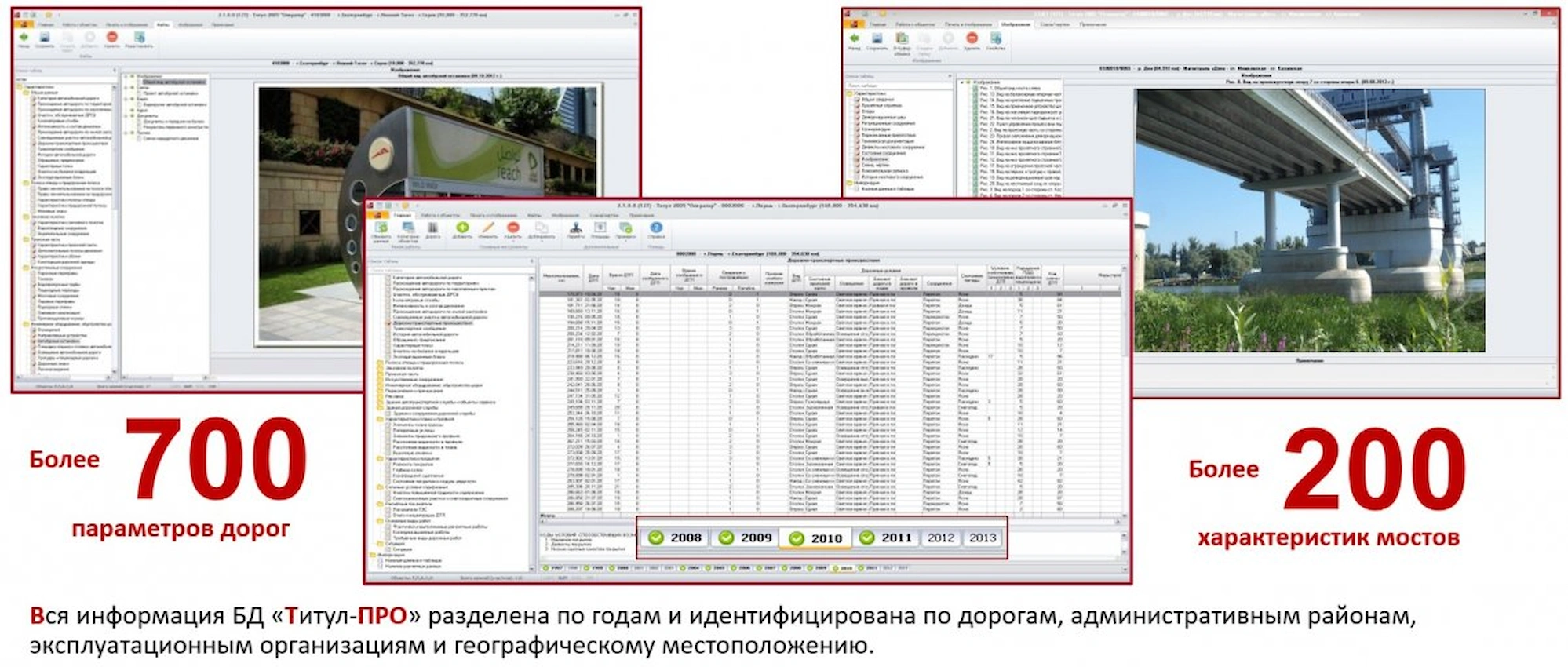Toggle Изображения checkbox in bridge window left tree
Viewport: 1568px width, 667px height.
point(857,159)
